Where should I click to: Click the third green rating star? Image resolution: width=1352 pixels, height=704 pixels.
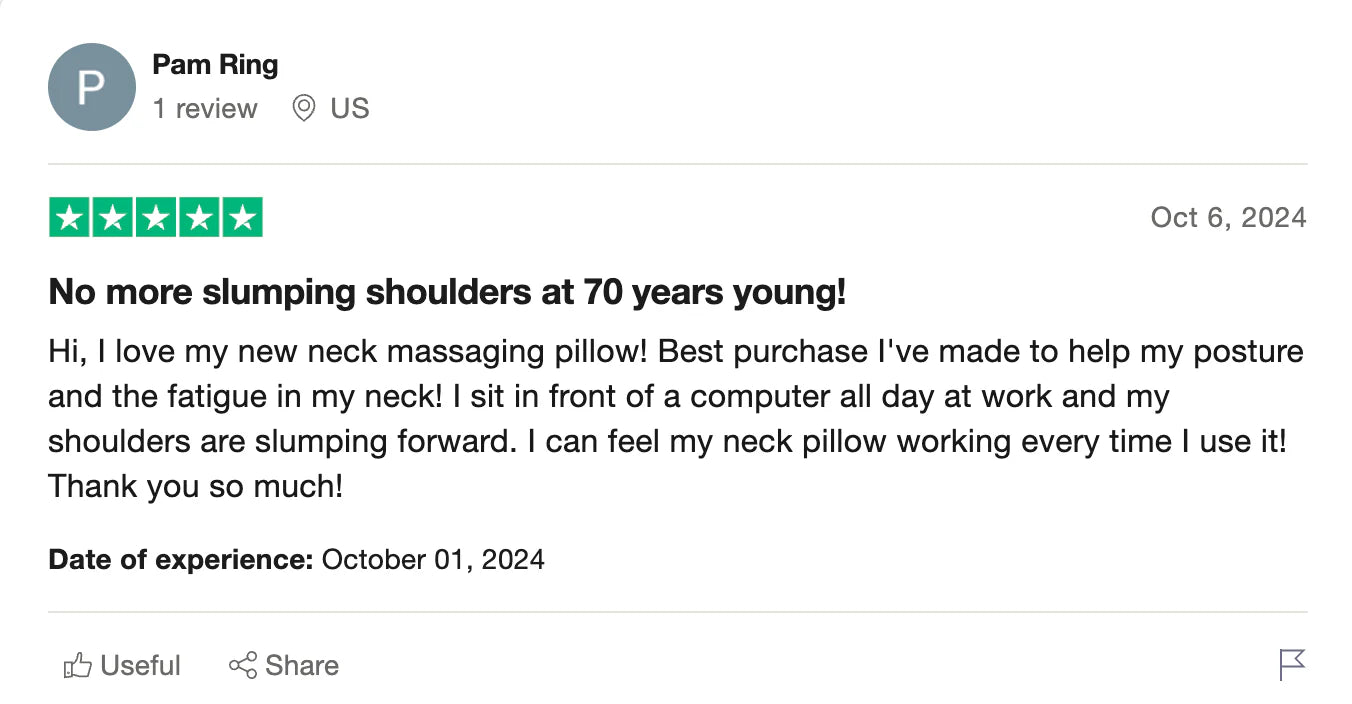tap(155, 218)
